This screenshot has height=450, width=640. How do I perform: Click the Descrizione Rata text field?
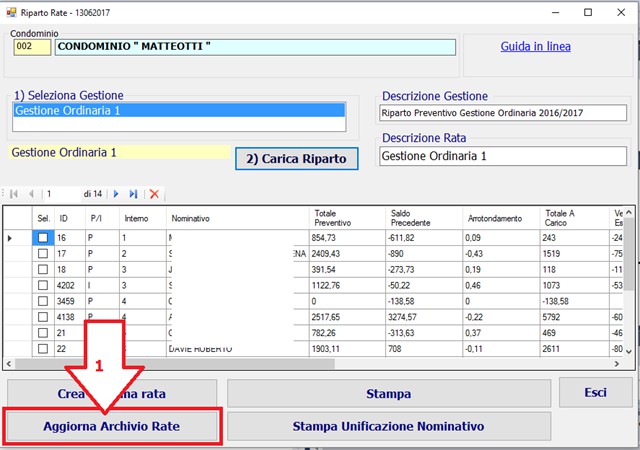[x=503, y=156]
